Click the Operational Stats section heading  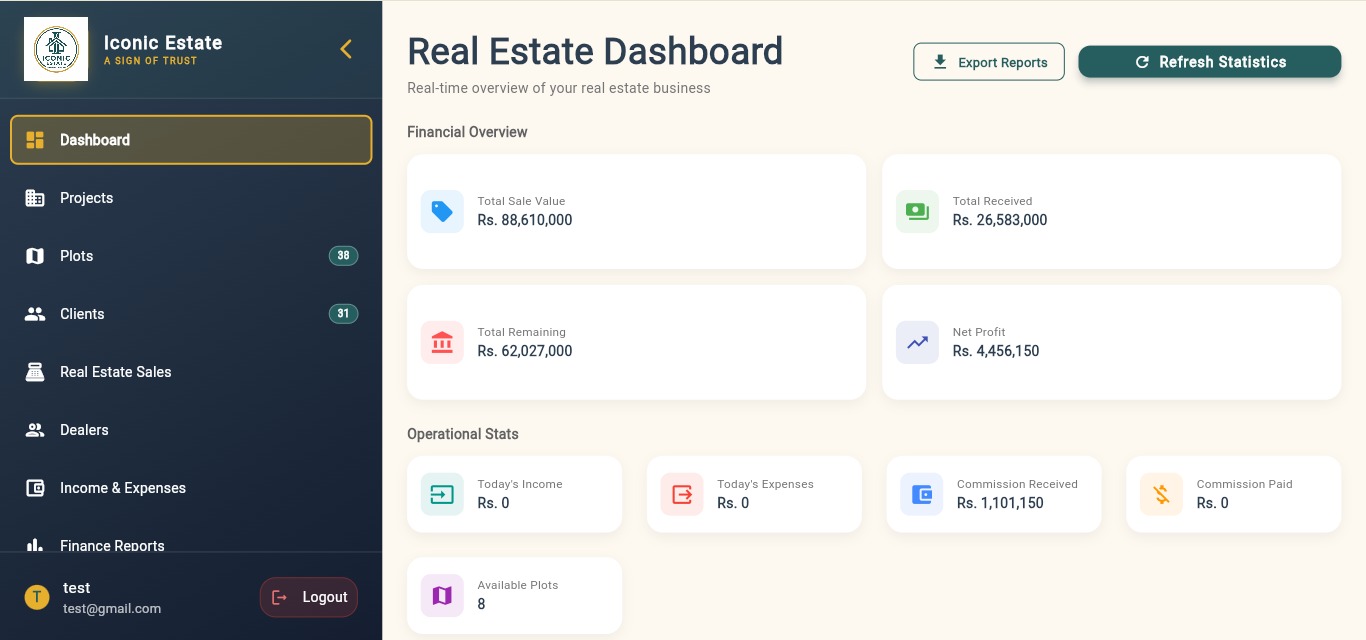coord(463,434)
